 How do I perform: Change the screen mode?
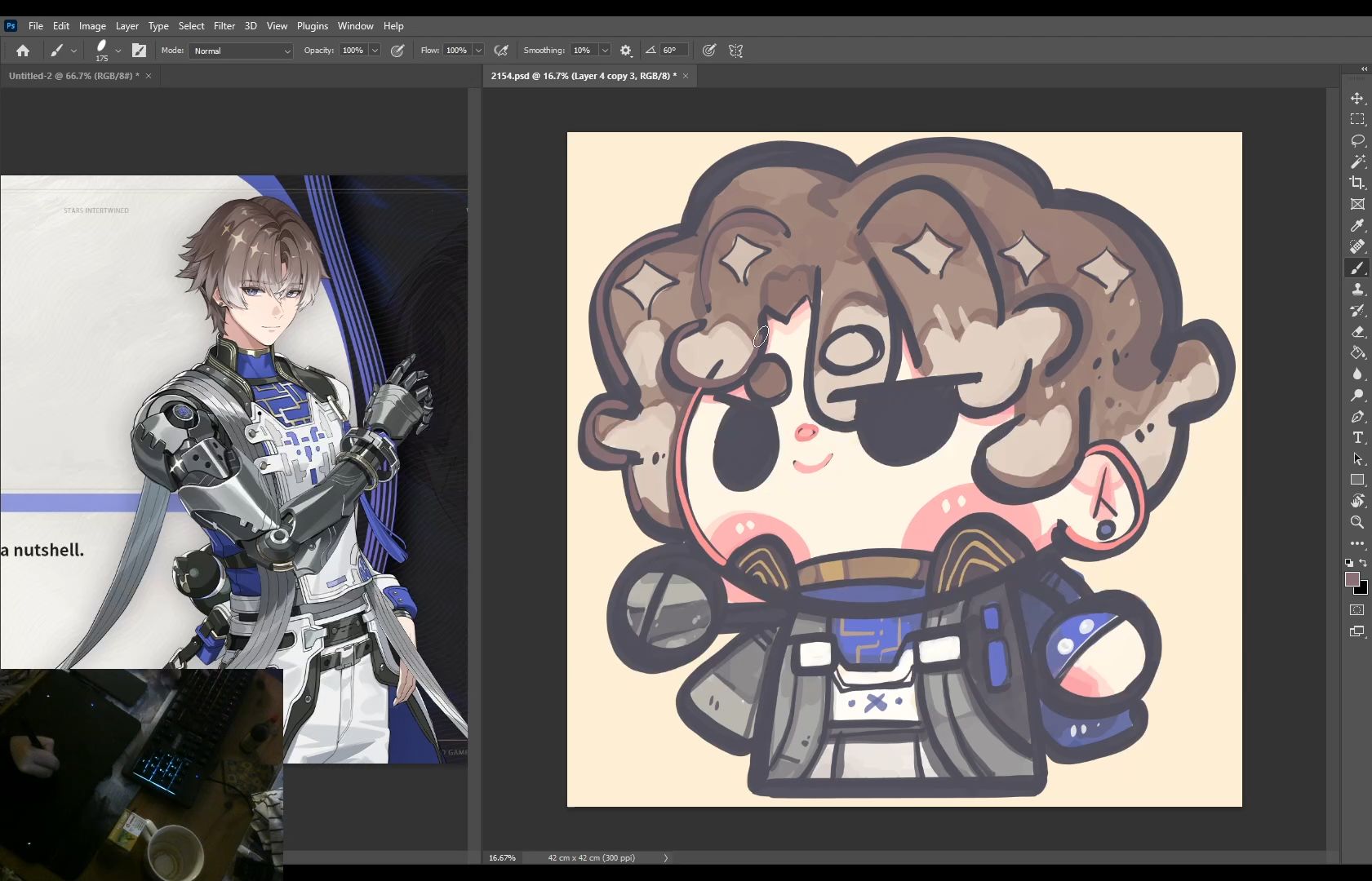[x=1357, y=631]
